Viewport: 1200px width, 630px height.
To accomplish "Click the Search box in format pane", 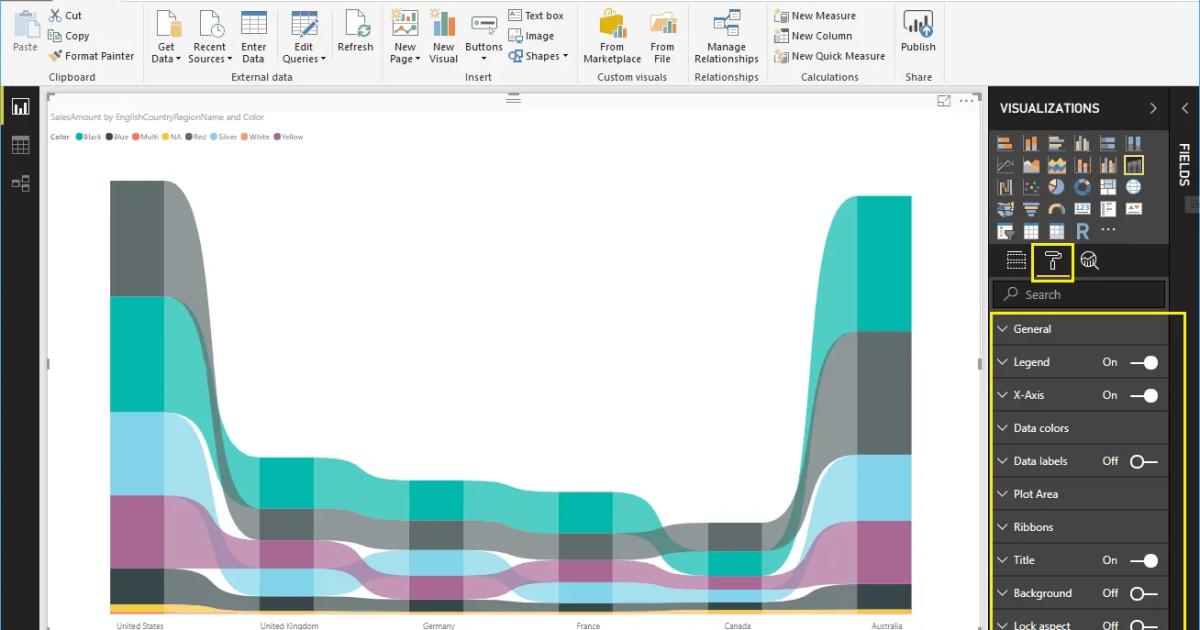I will [1079, 294].
